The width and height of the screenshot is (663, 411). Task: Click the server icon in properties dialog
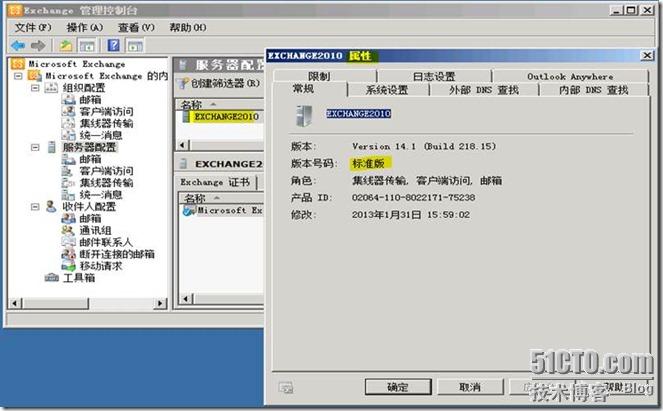[x=304, y=116]
